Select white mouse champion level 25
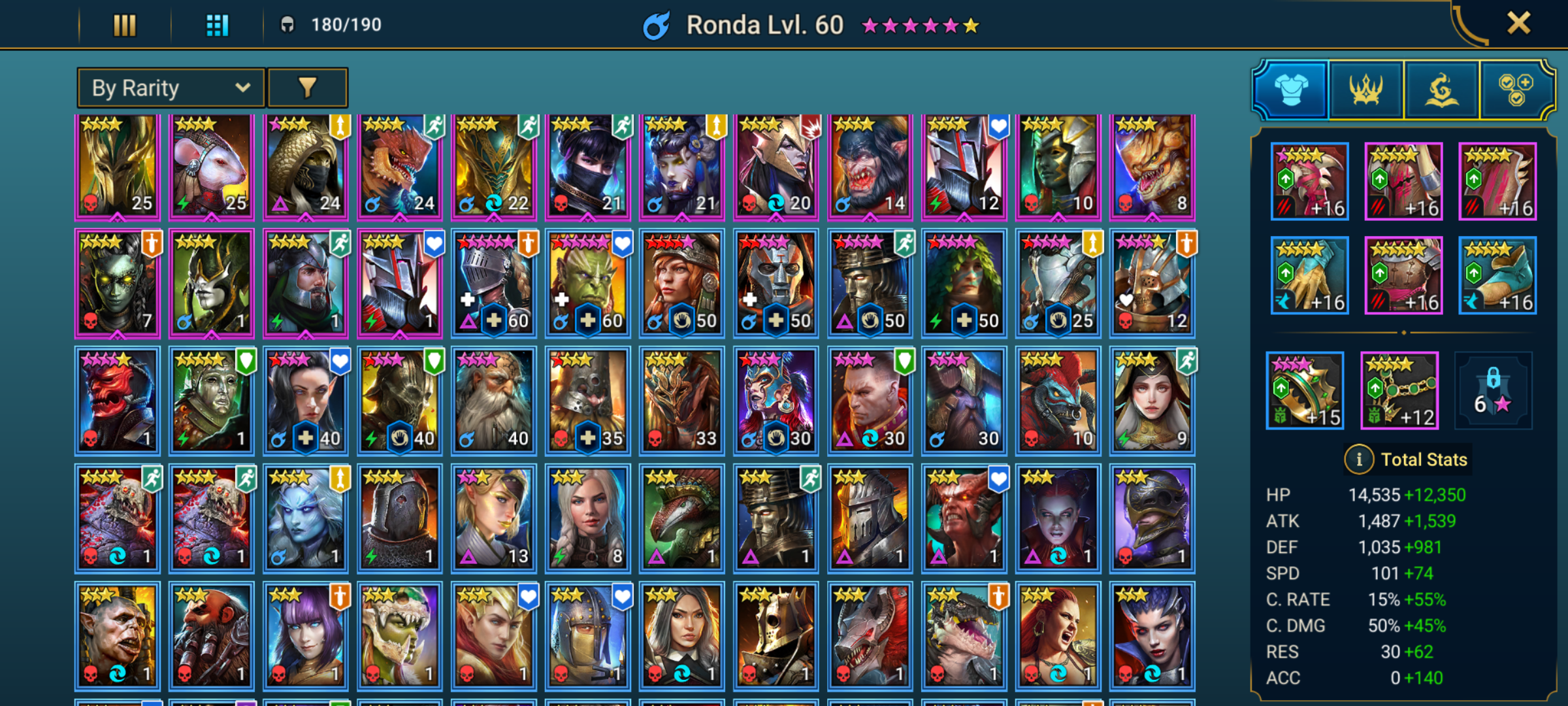 tap(211, 166)
